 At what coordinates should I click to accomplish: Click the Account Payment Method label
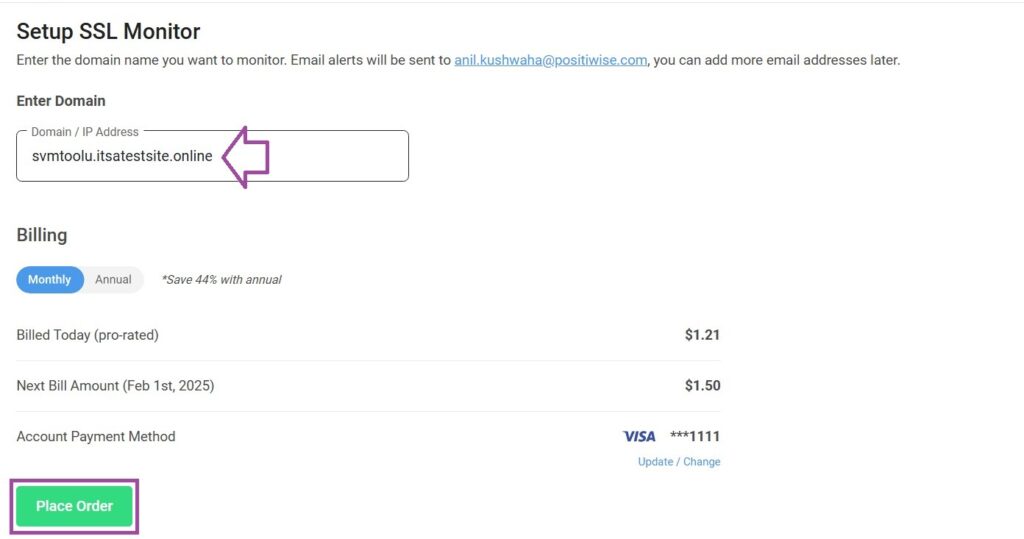(96, 436)
